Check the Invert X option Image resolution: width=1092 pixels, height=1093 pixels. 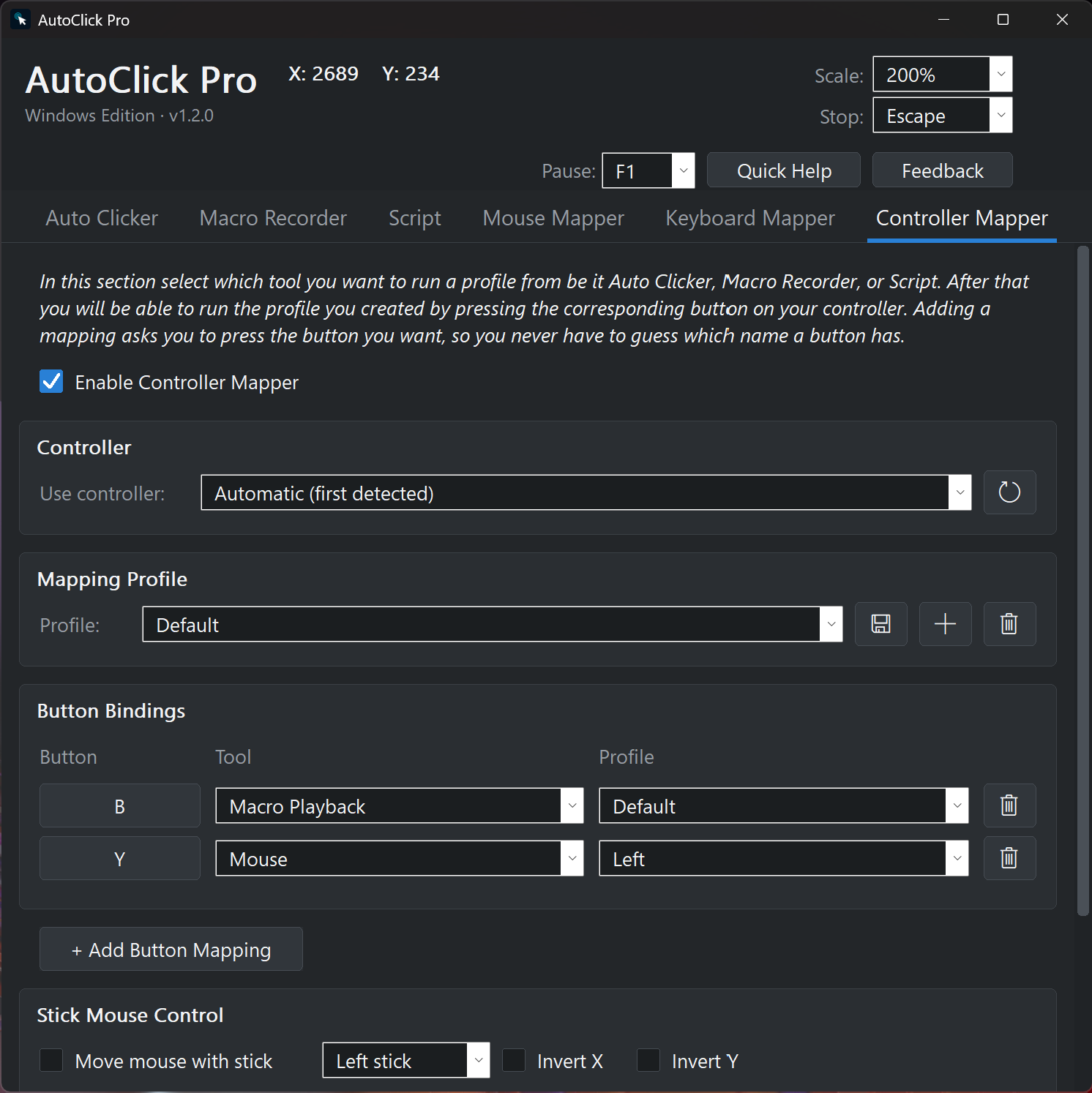click(514, 1060)
